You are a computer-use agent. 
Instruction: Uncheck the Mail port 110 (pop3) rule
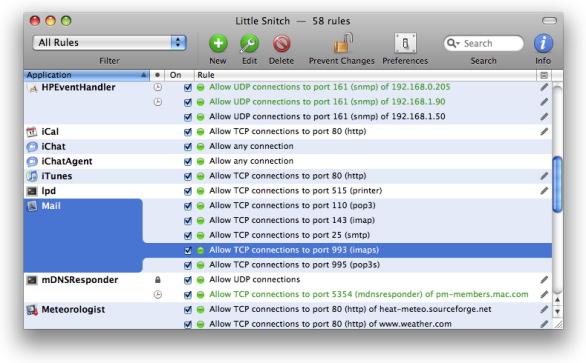pyautogui.click(x=188, y=206)
